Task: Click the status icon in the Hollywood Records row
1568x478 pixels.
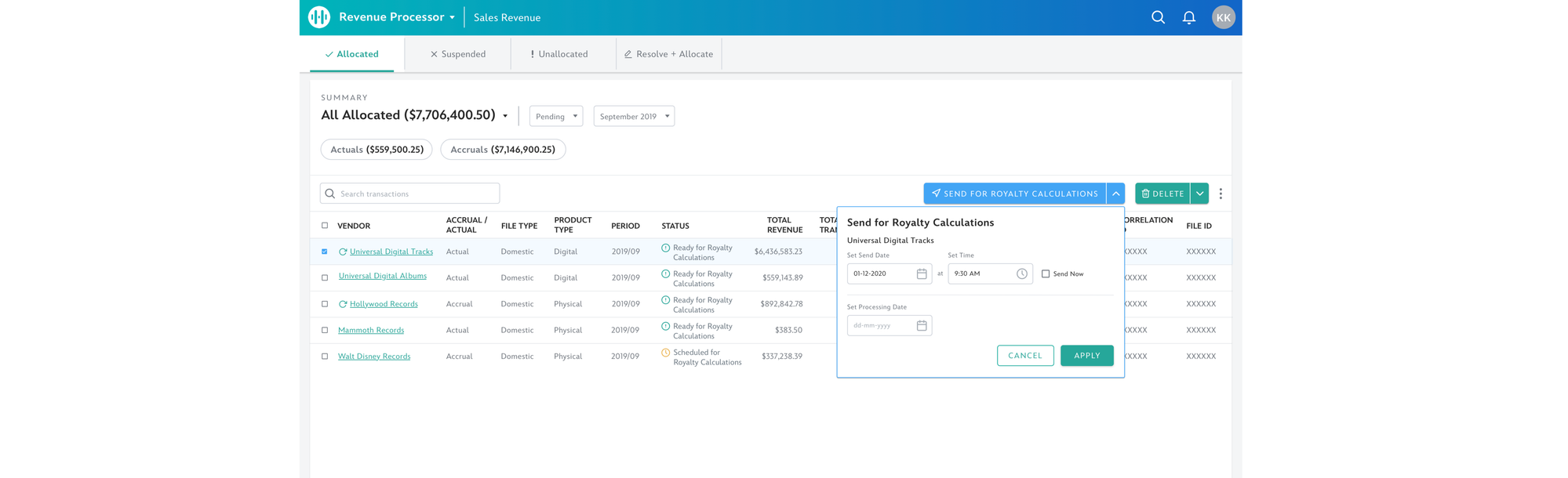Action: (x=666, y=300)
